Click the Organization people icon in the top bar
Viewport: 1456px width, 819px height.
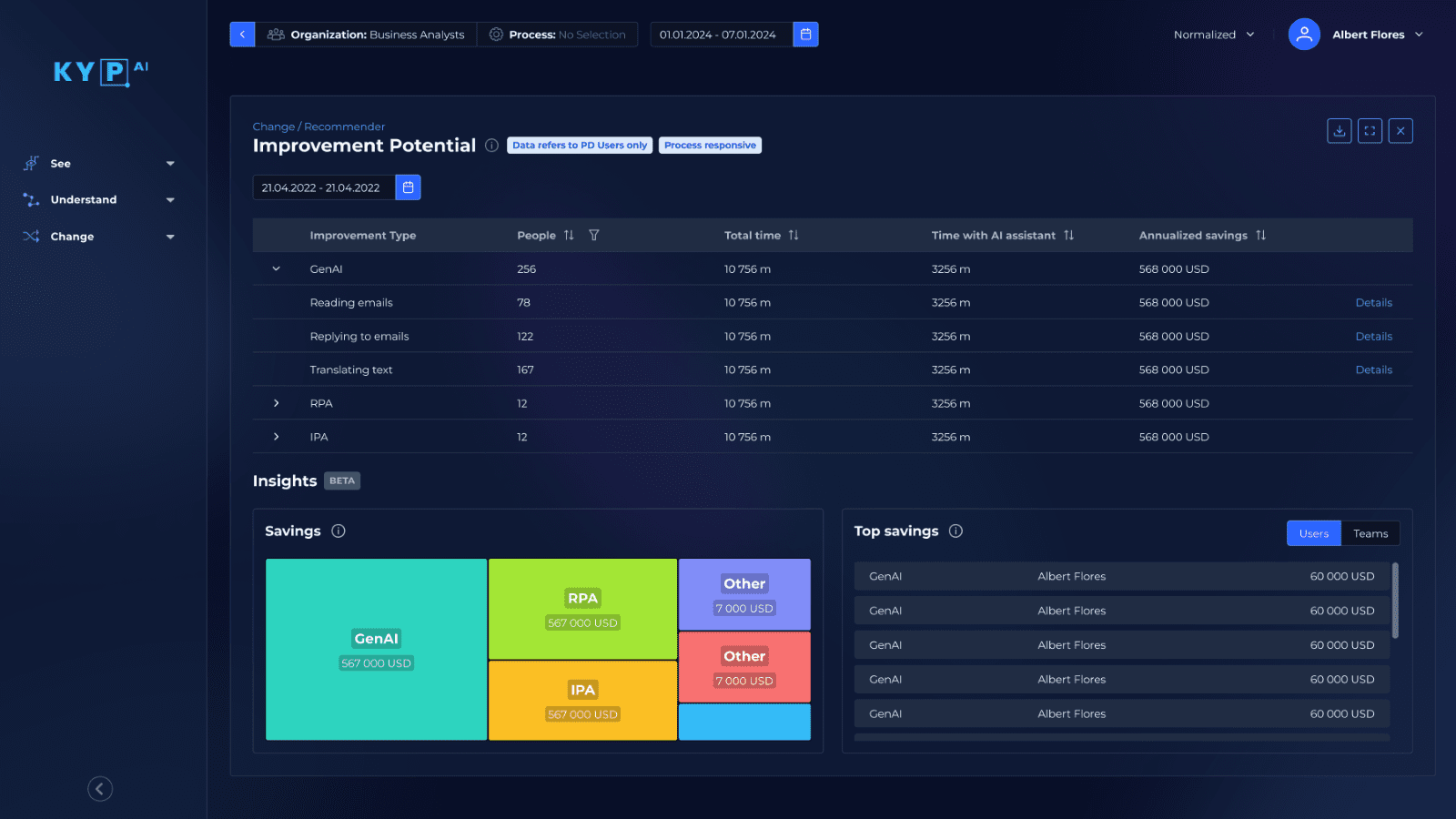[276, 34]
